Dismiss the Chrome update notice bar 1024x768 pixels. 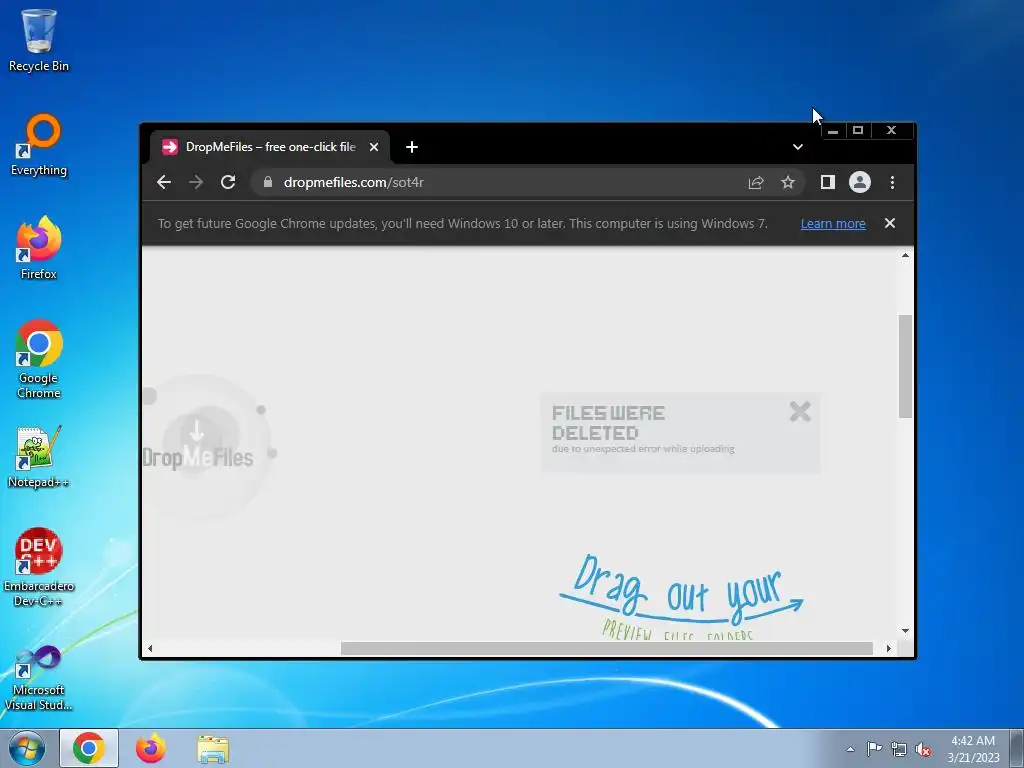coord(889,223)
